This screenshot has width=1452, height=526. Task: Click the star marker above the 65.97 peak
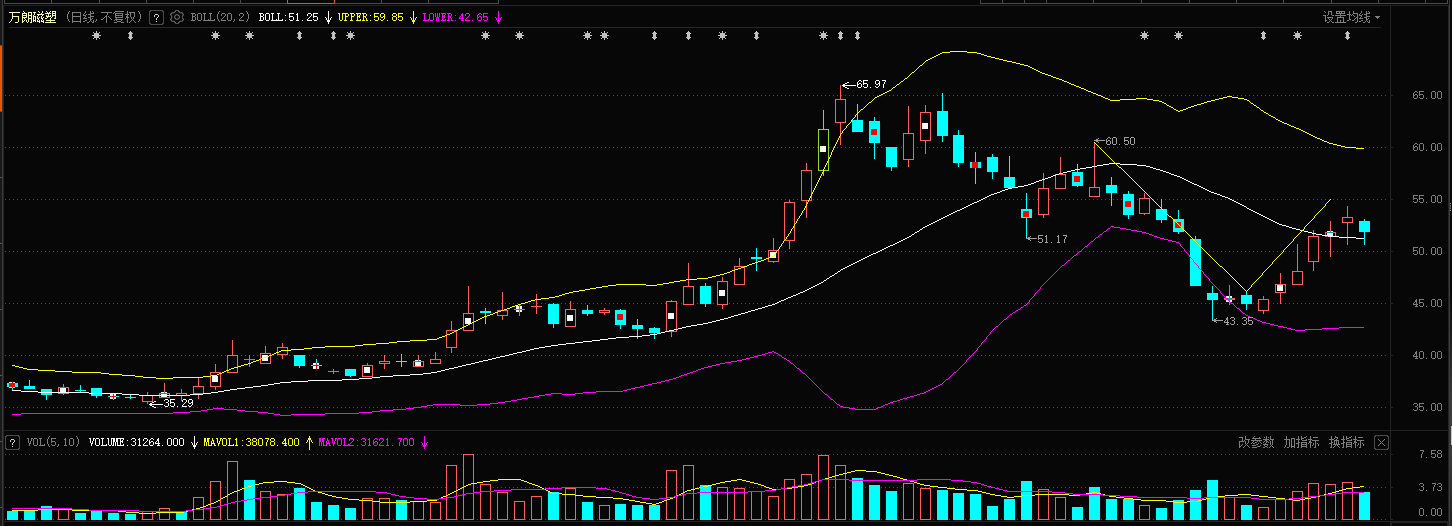tap(824, 36)
